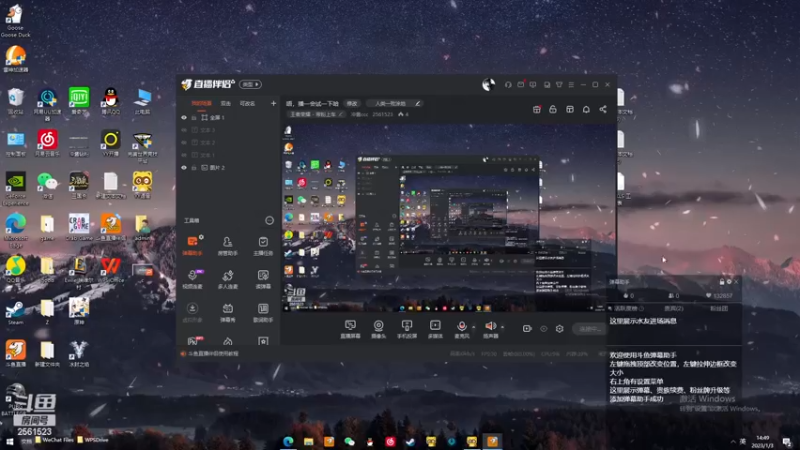Hide the 图片 2 source with eye icon
Screen dimensions: 800x450
click(x=184, y=167)
